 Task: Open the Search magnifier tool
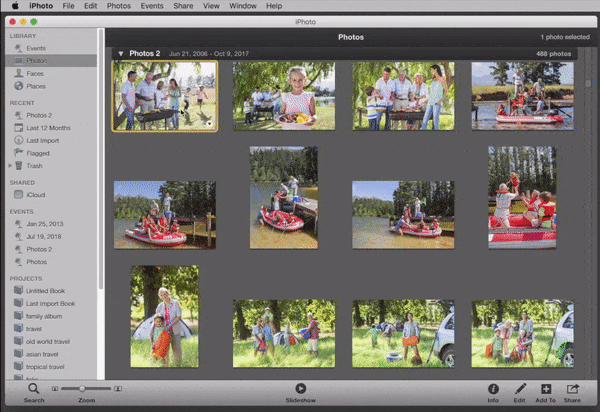[x=33, y=388]
